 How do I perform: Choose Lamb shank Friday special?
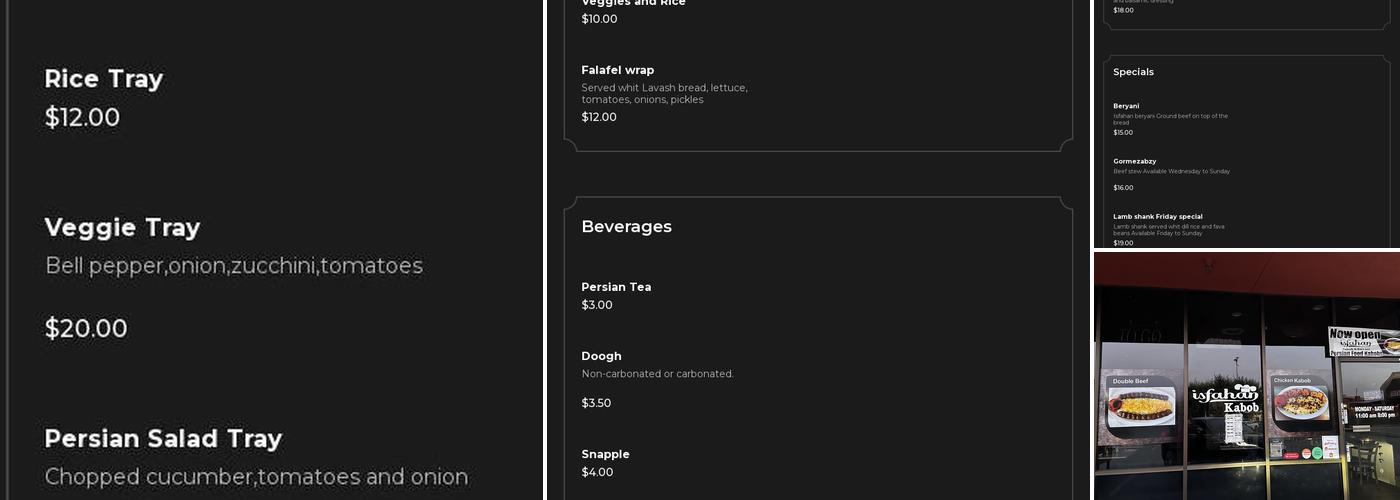pos(1157,216)
